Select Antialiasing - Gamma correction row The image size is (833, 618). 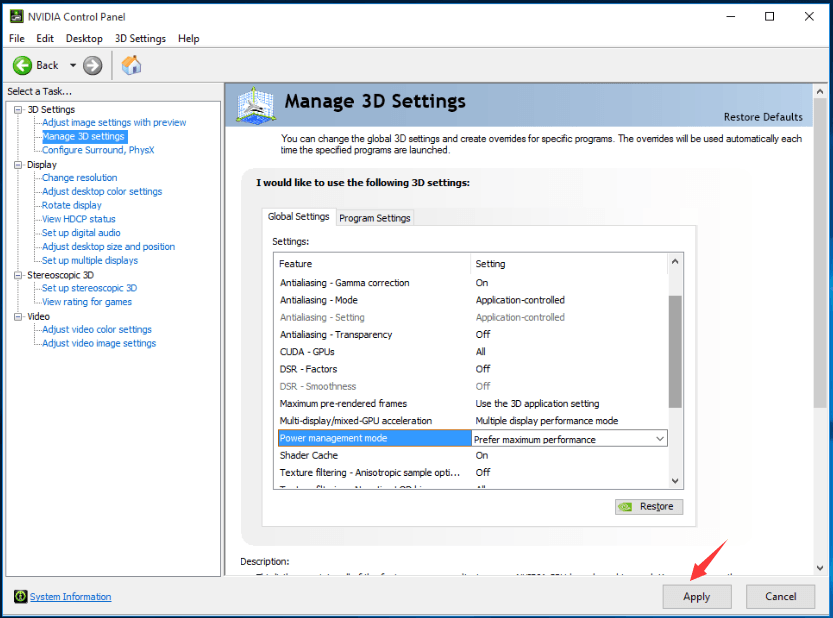click(x=472, y=283)
